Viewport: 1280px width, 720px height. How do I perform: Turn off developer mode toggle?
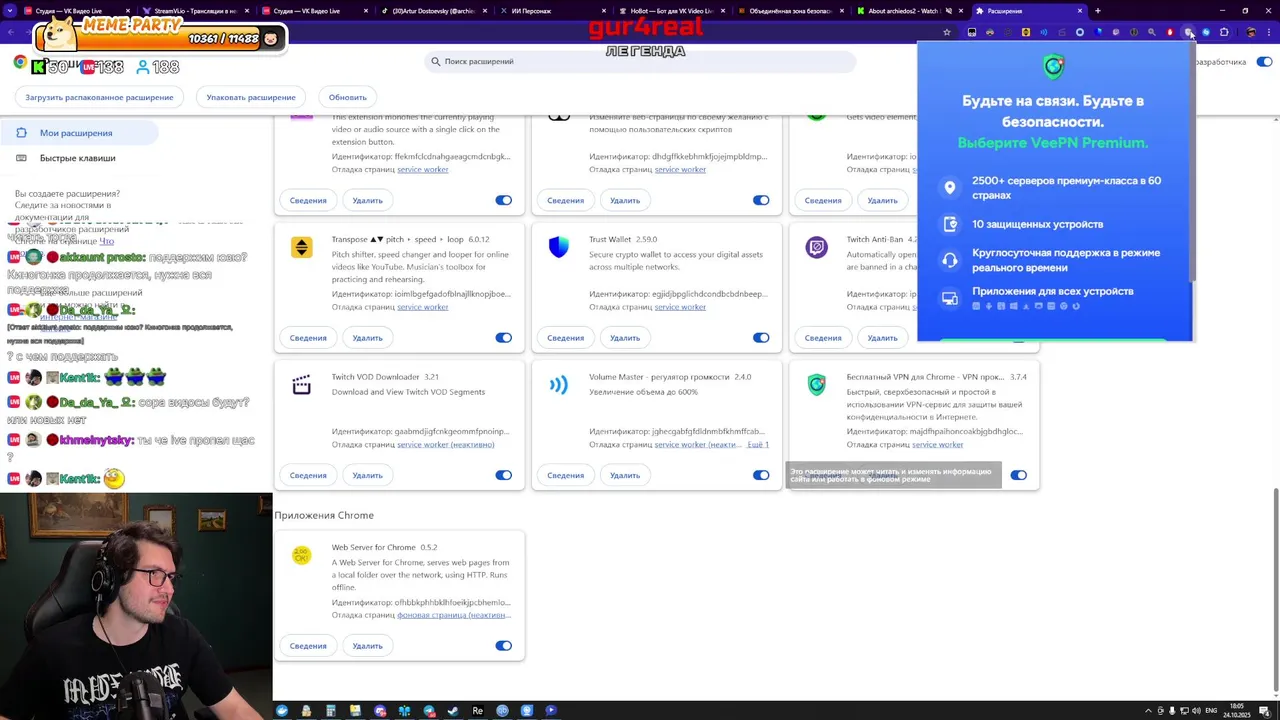[1264, 62]
